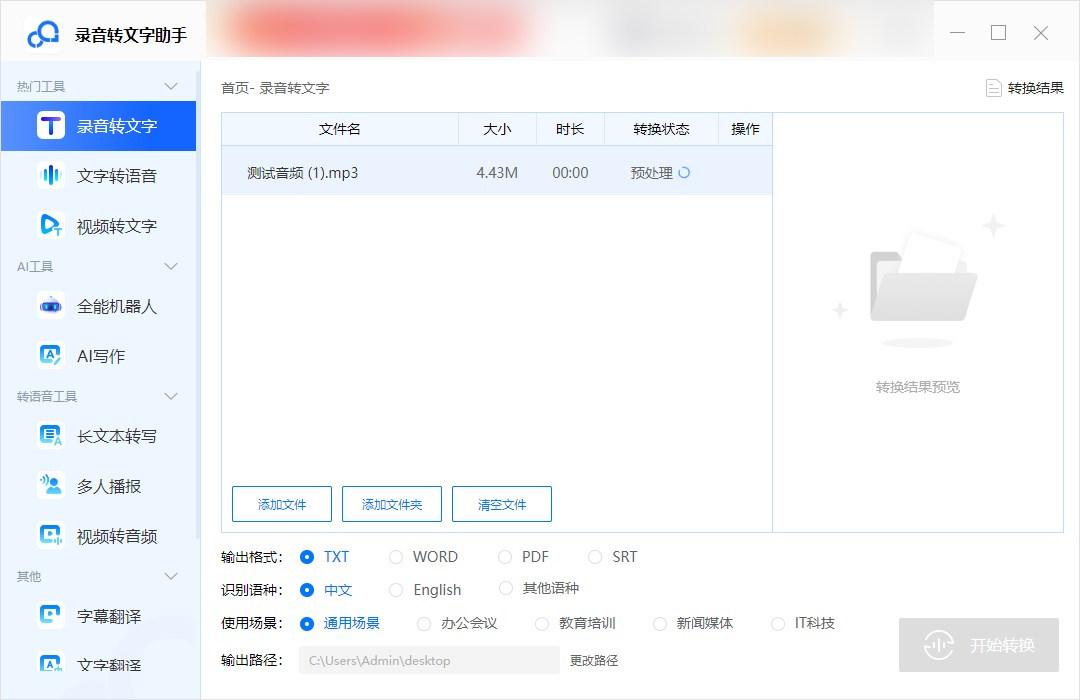Click the AI写作 icon
The width and height of the screenshot is (1080, 700).
(50, 356)
